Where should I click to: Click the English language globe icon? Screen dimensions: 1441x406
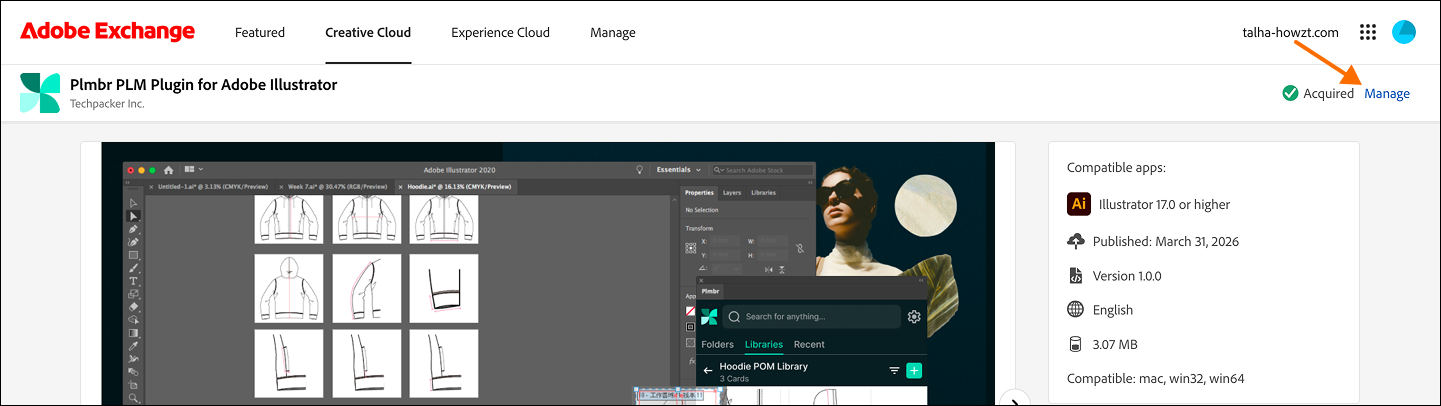1076,309
